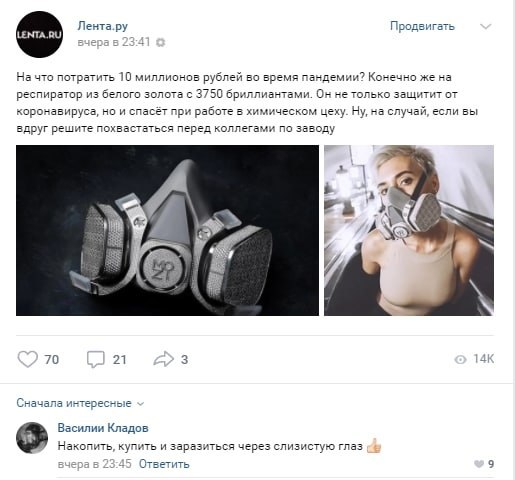
Task: Click thumbs-up emoji in comment
Action: click(373, 446)
